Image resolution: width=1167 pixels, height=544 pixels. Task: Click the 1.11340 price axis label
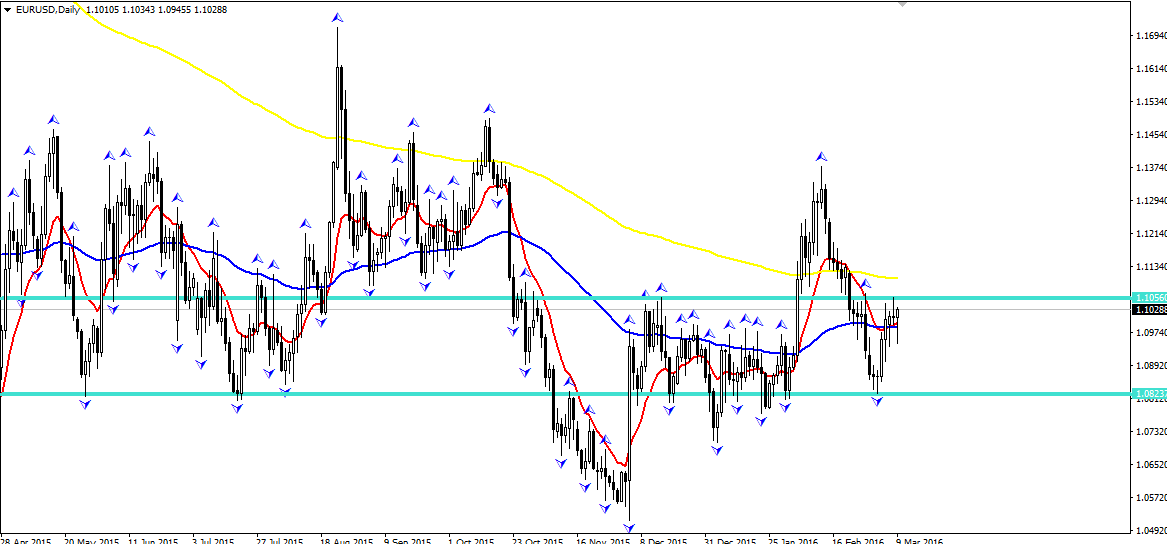click(1151, 266)
